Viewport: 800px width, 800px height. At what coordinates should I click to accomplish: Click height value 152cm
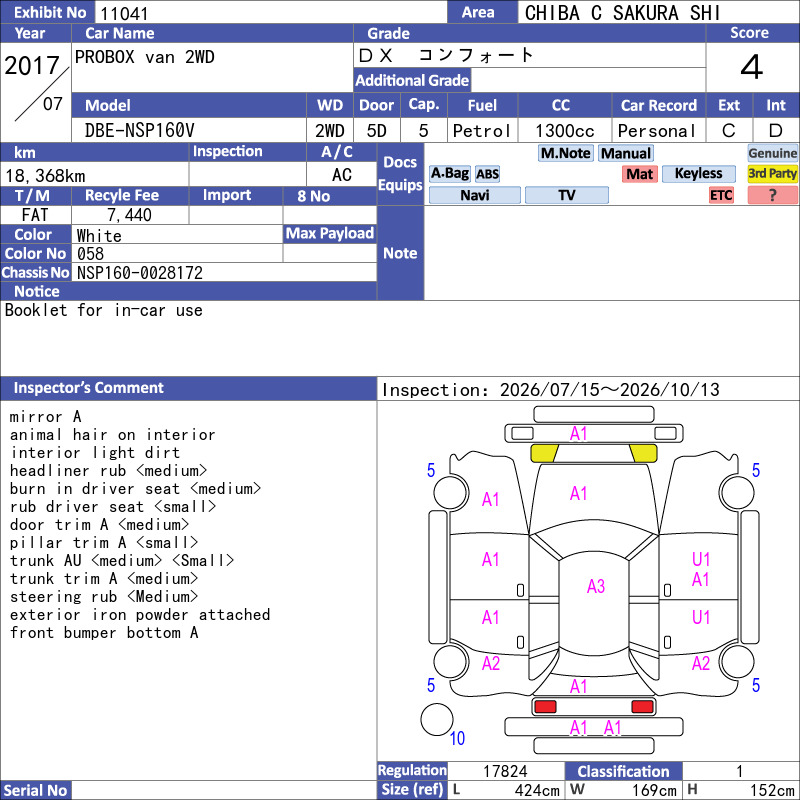771,790
